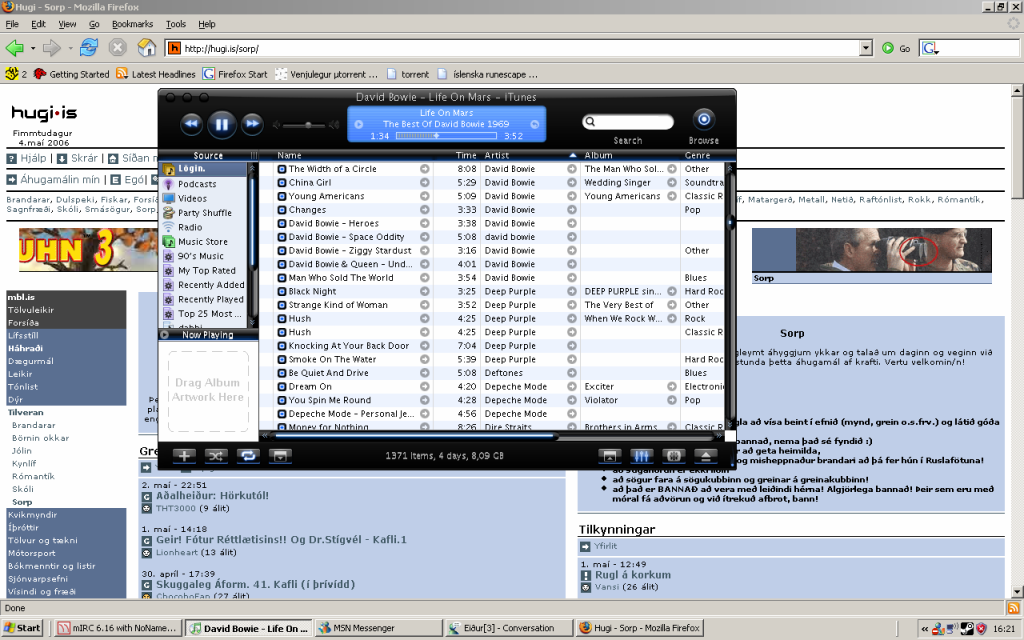Select Podcasts in the iTunes Source list
The image size is (1024, 640).
pos(197,184)
